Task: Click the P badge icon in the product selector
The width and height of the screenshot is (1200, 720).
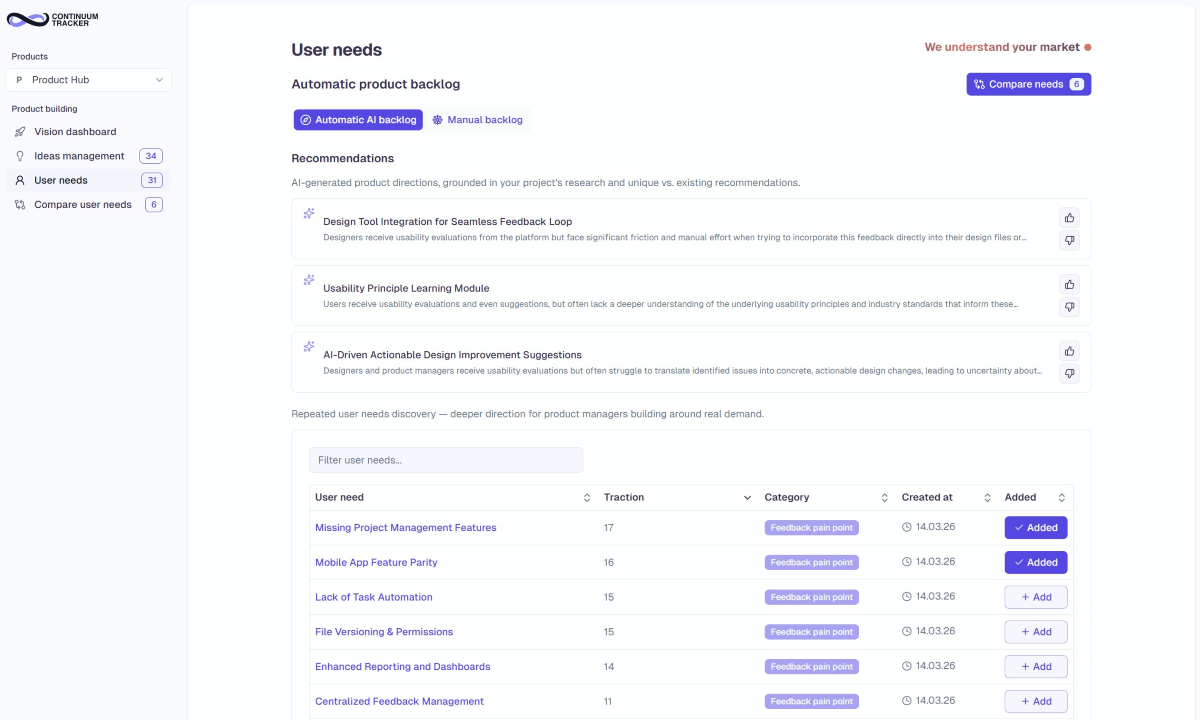Action: coord(19,80)
